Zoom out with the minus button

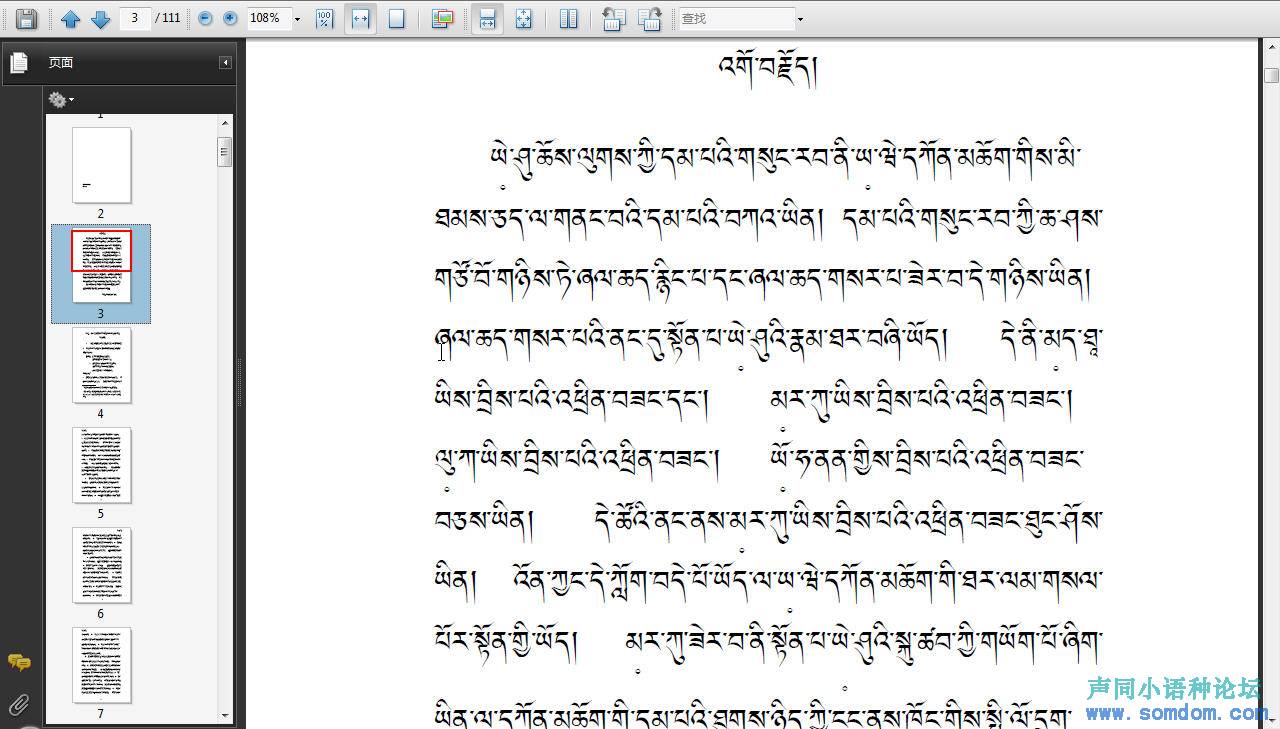point(206,18)
